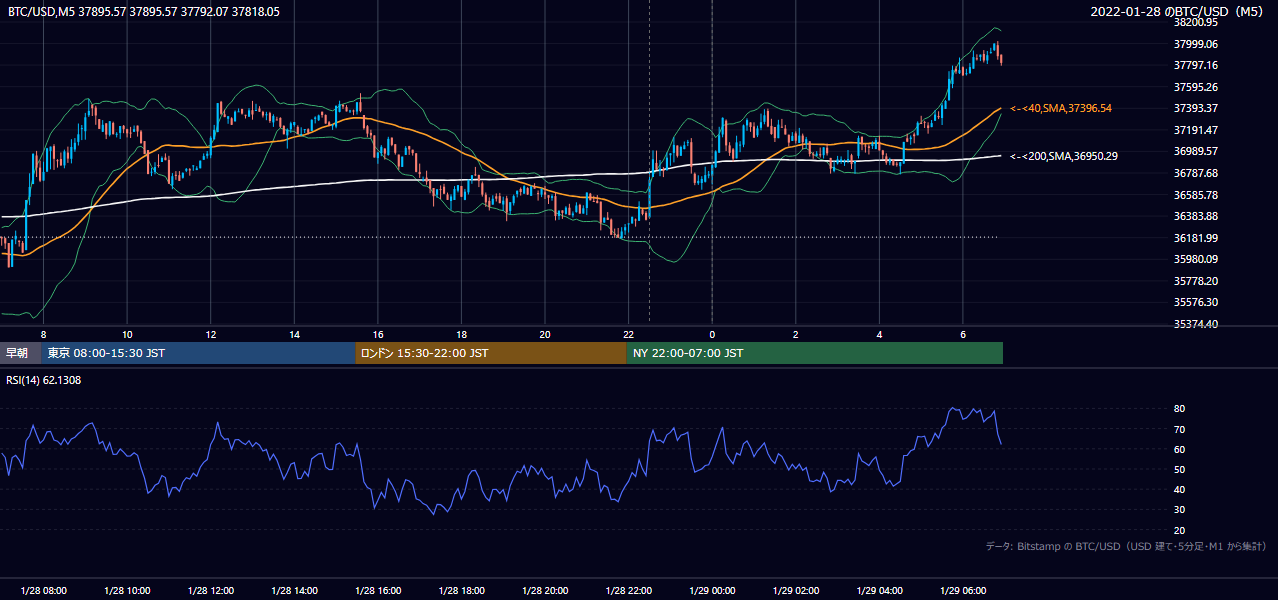Click the last candle at the chart's right edge
This screenshot has height=600, width=1278.
1001,58
